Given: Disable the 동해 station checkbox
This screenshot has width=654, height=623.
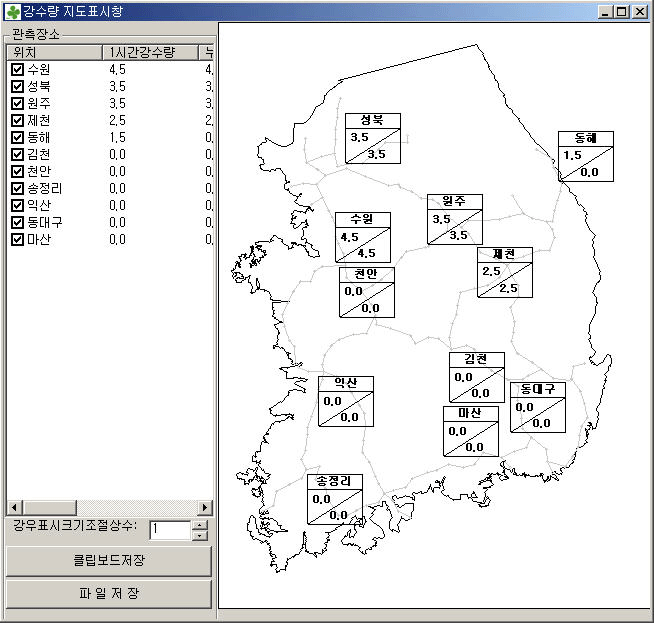Looking at the screenshot, I should tap(17, 137).
